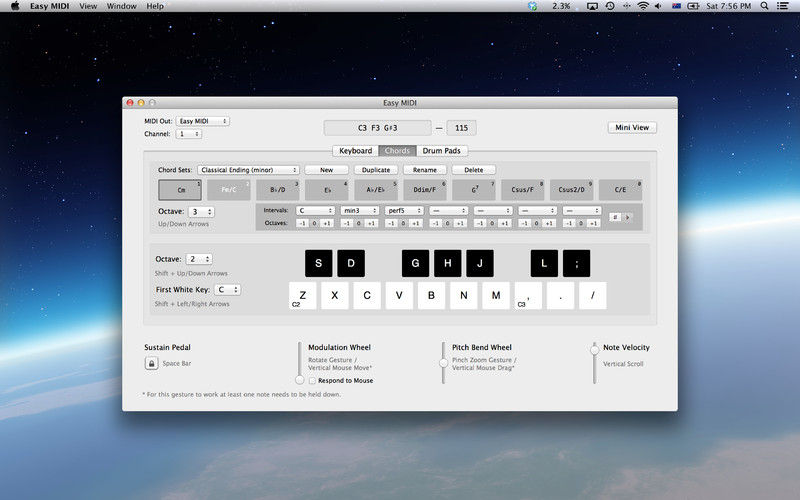Viewport: 800px width, 500px height.
Task: Open the MIDI Out dropdown
Action: (203, 121)
